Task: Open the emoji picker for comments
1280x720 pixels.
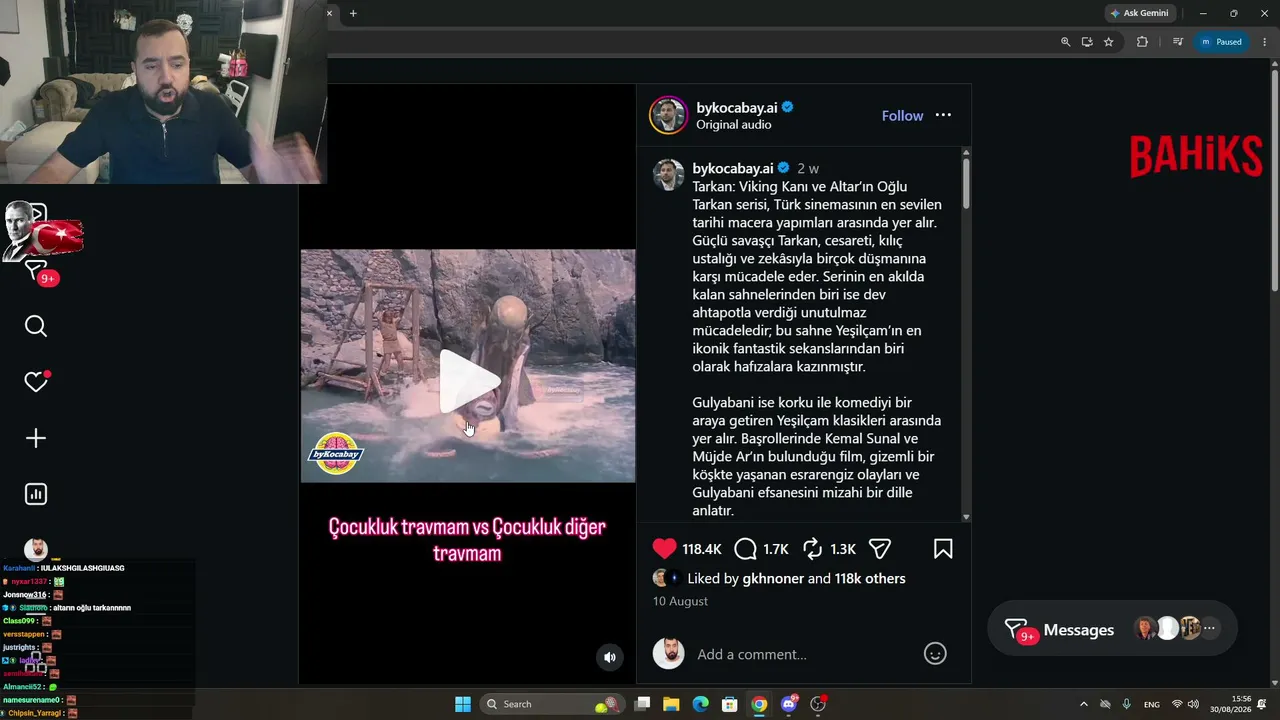Action: pyautogui.click(x=935, y=654)
